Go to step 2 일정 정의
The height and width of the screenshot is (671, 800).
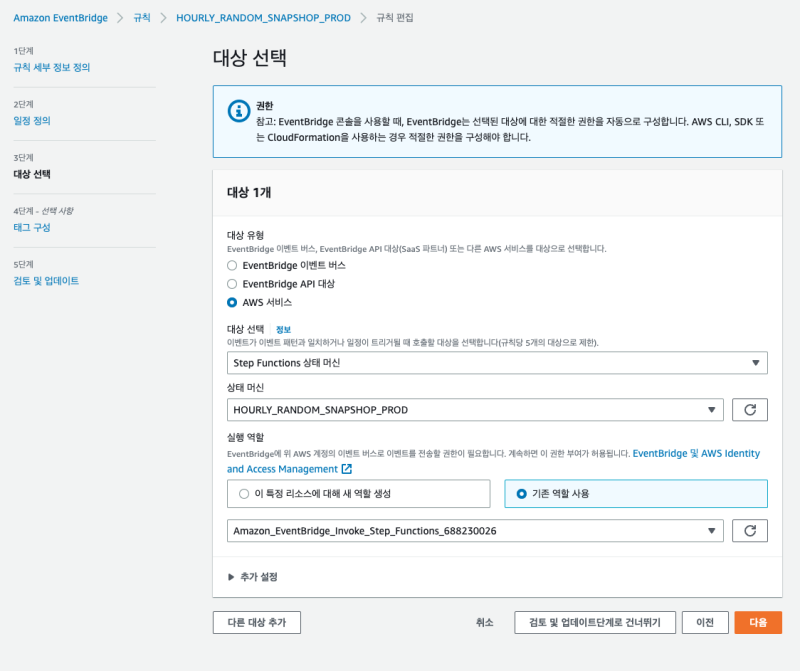pyautogui.click(x=32, y=121)
